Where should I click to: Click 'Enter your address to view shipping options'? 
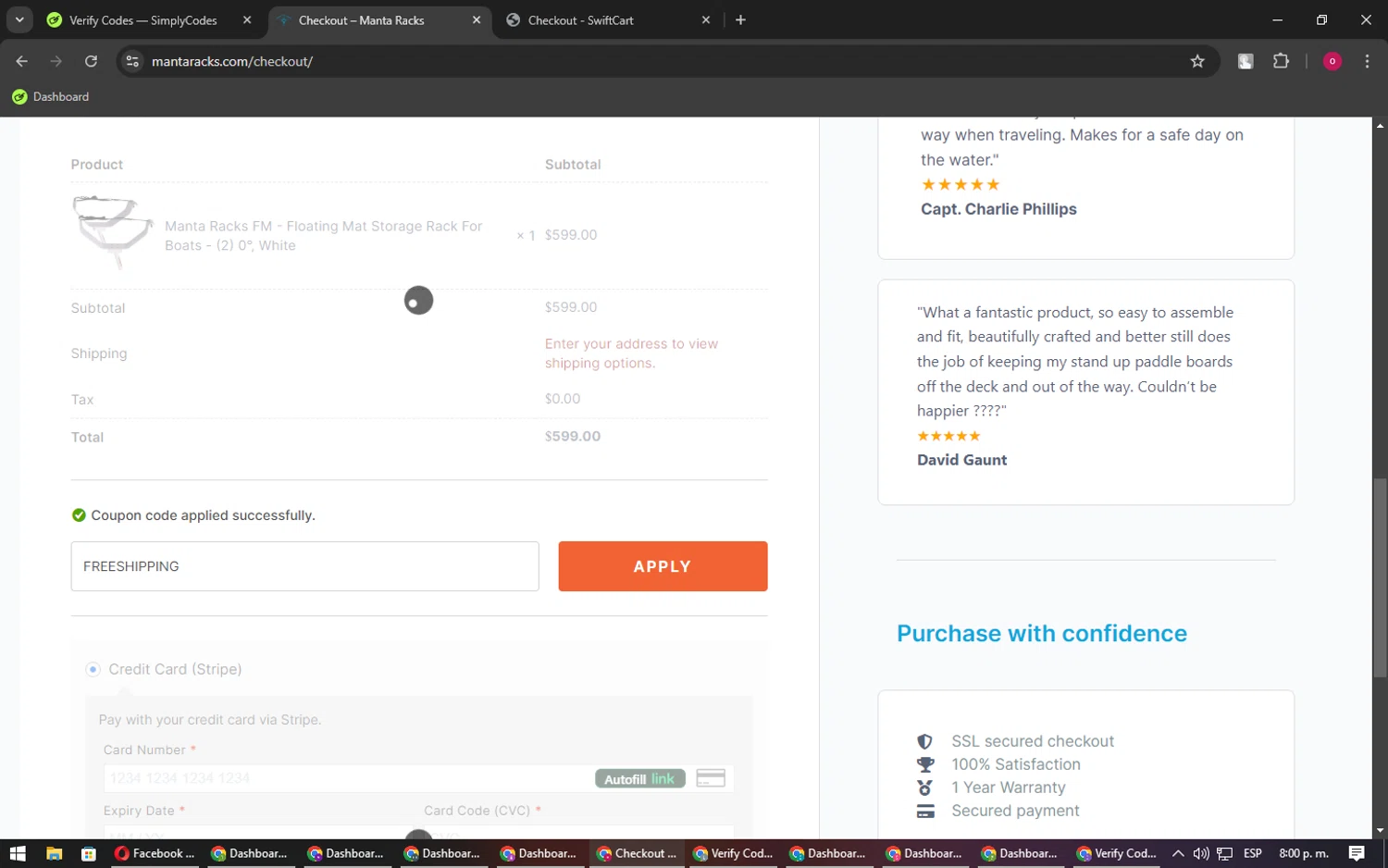tap(631, 353)
